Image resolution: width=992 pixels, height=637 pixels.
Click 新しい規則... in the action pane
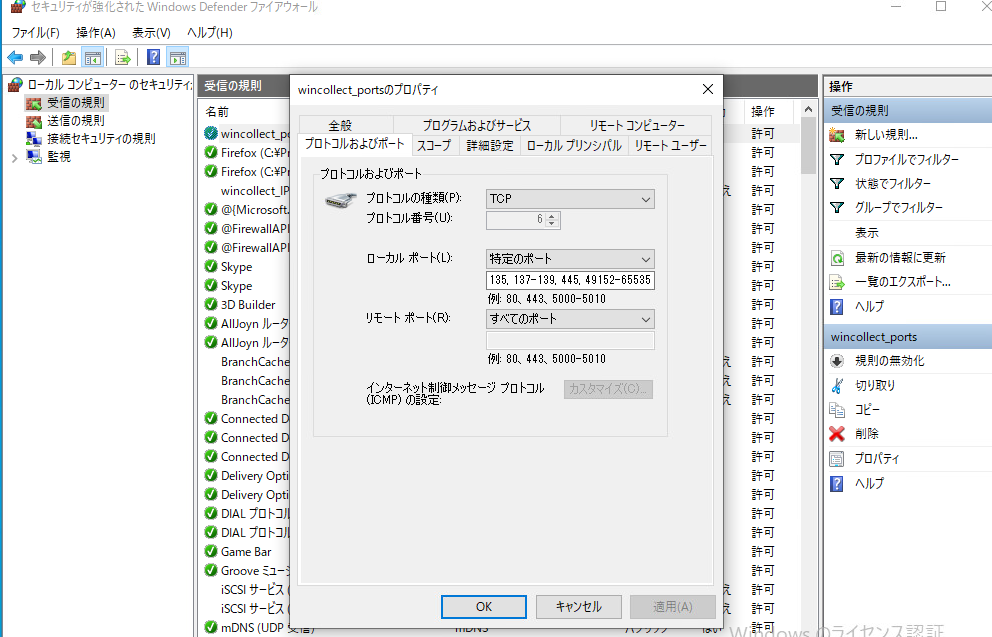(886, 135)
